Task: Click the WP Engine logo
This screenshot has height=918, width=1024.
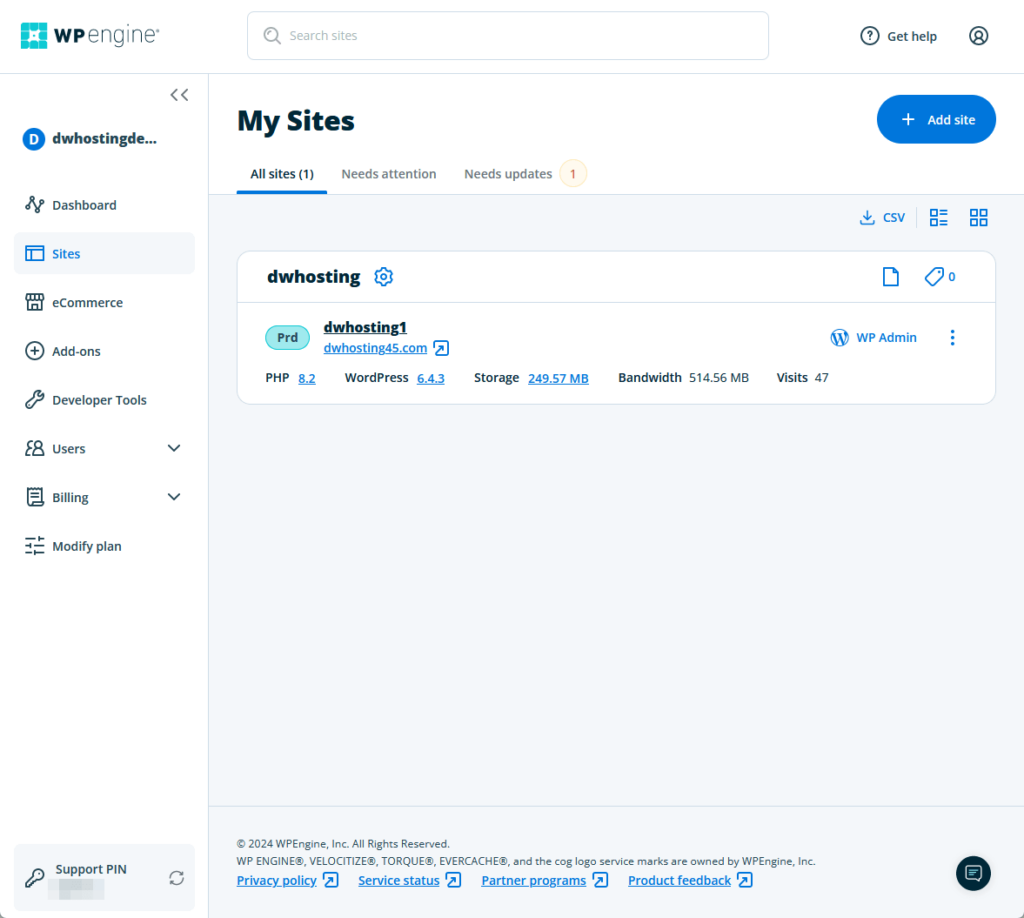Action: coord(89,35)
